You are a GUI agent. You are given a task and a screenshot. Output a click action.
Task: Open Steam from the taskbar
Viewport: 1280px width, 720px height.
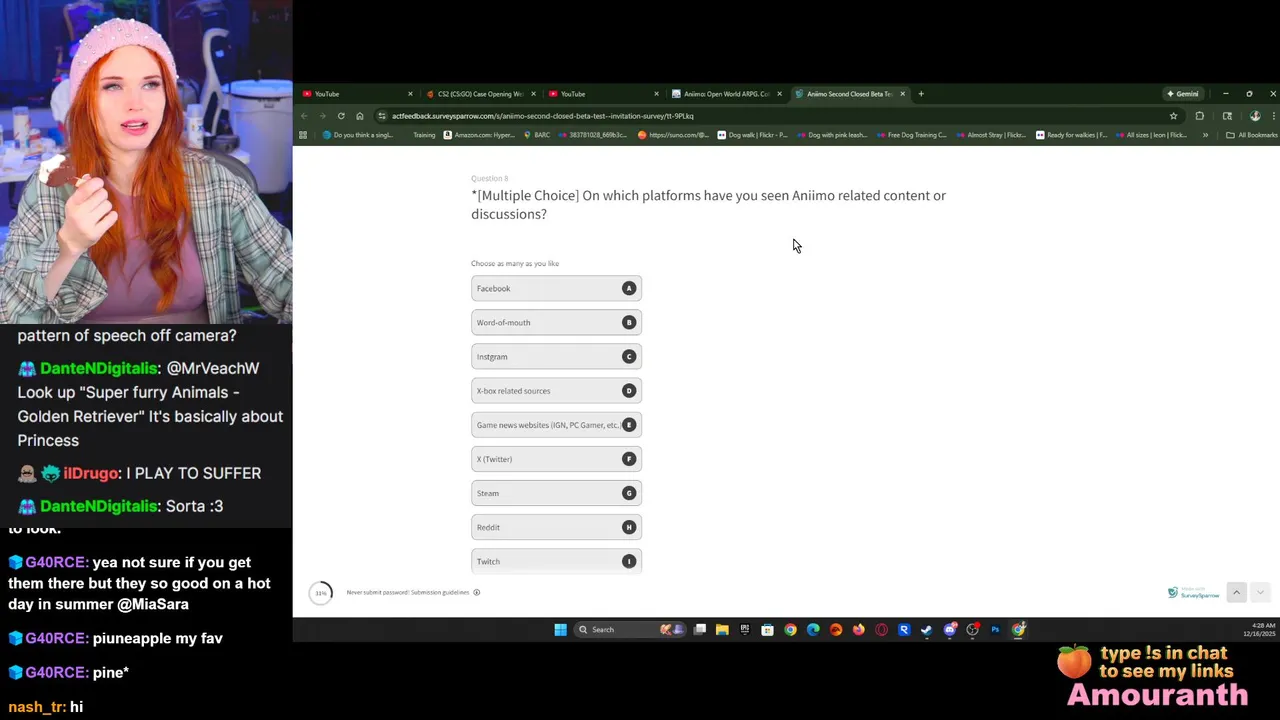[927, 630]
